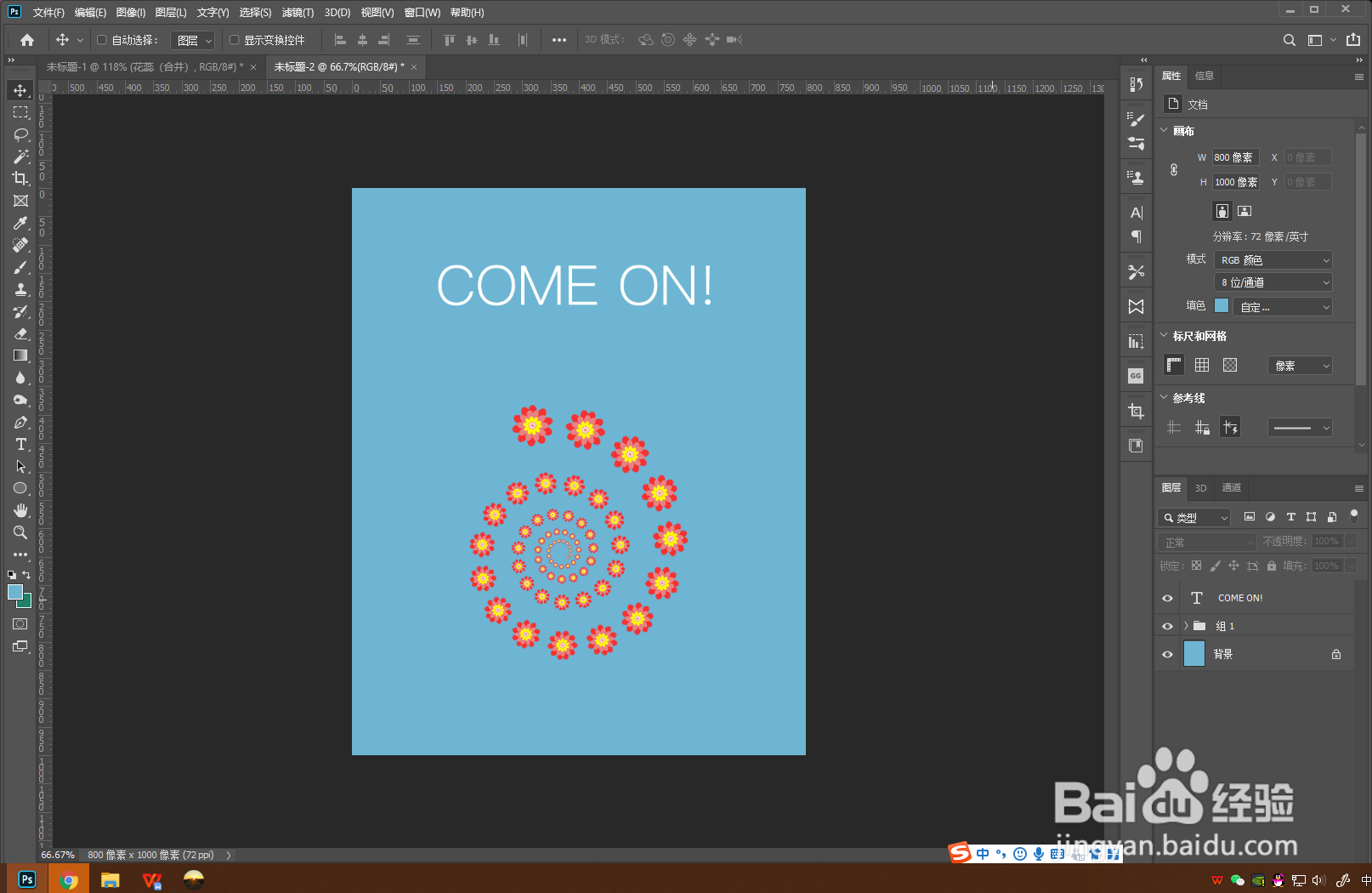Select the Gradient tool

click(20, 355)
